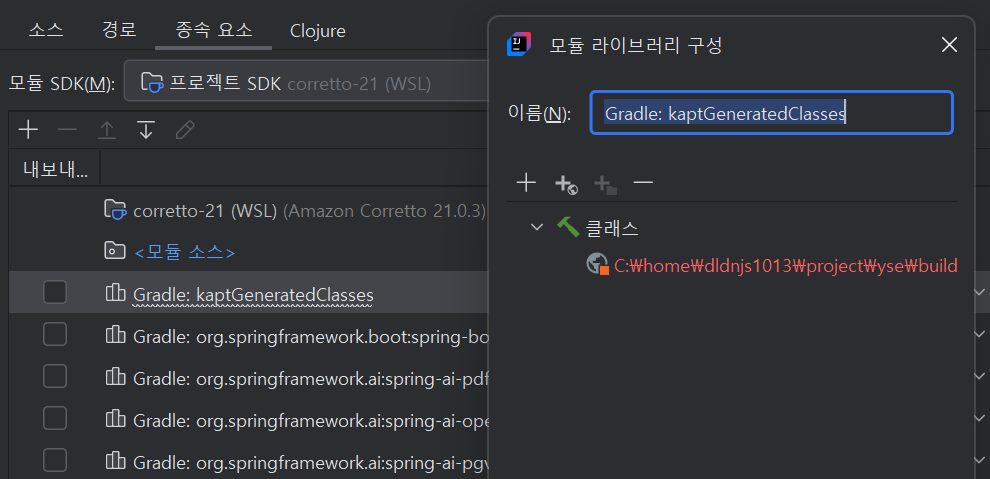
Task: Switch to the 소스 tab
Action: (46, 30)
